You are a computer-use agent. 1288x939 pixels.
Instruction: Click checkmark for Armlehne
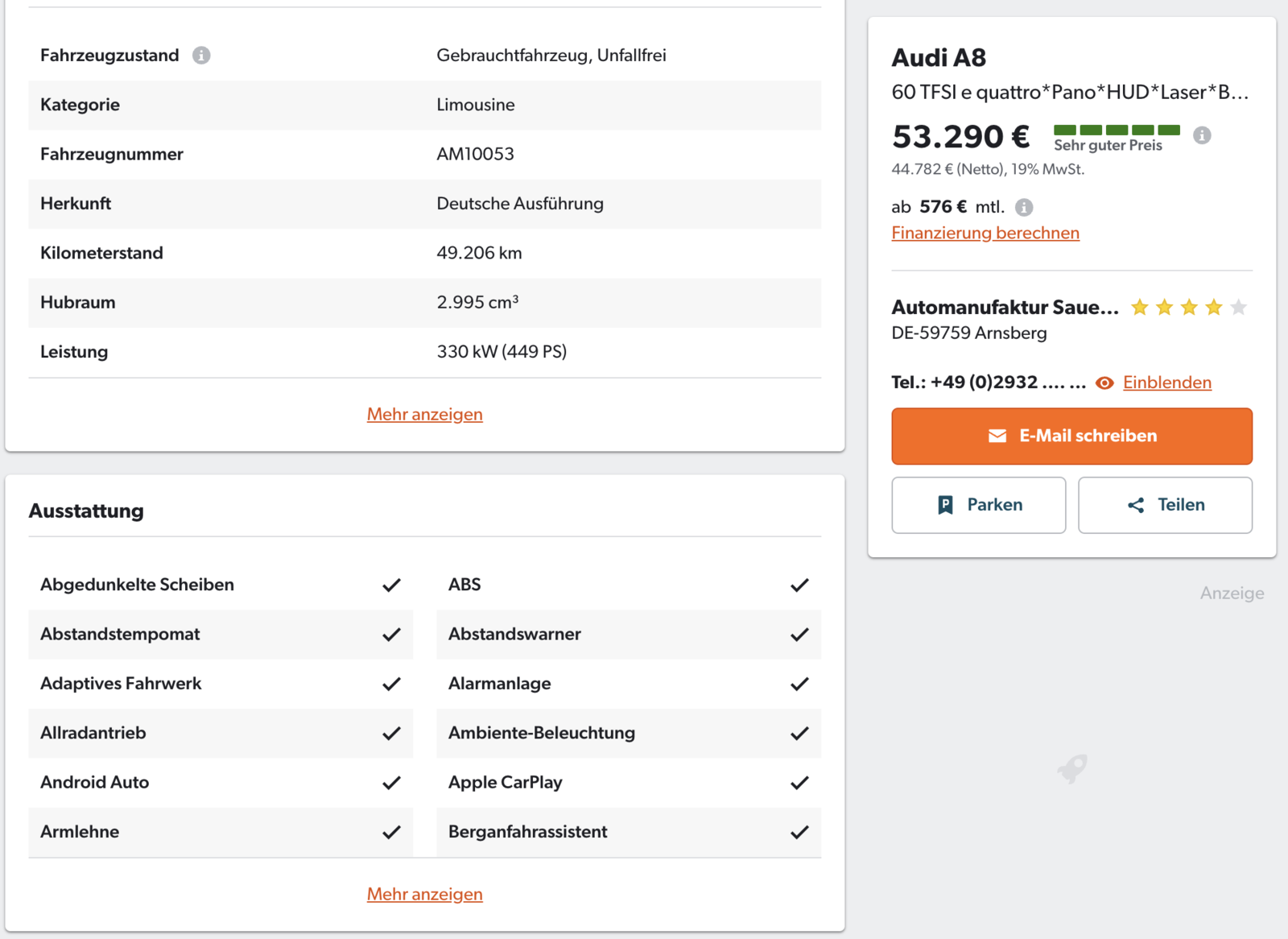click(x=391, y=832)
